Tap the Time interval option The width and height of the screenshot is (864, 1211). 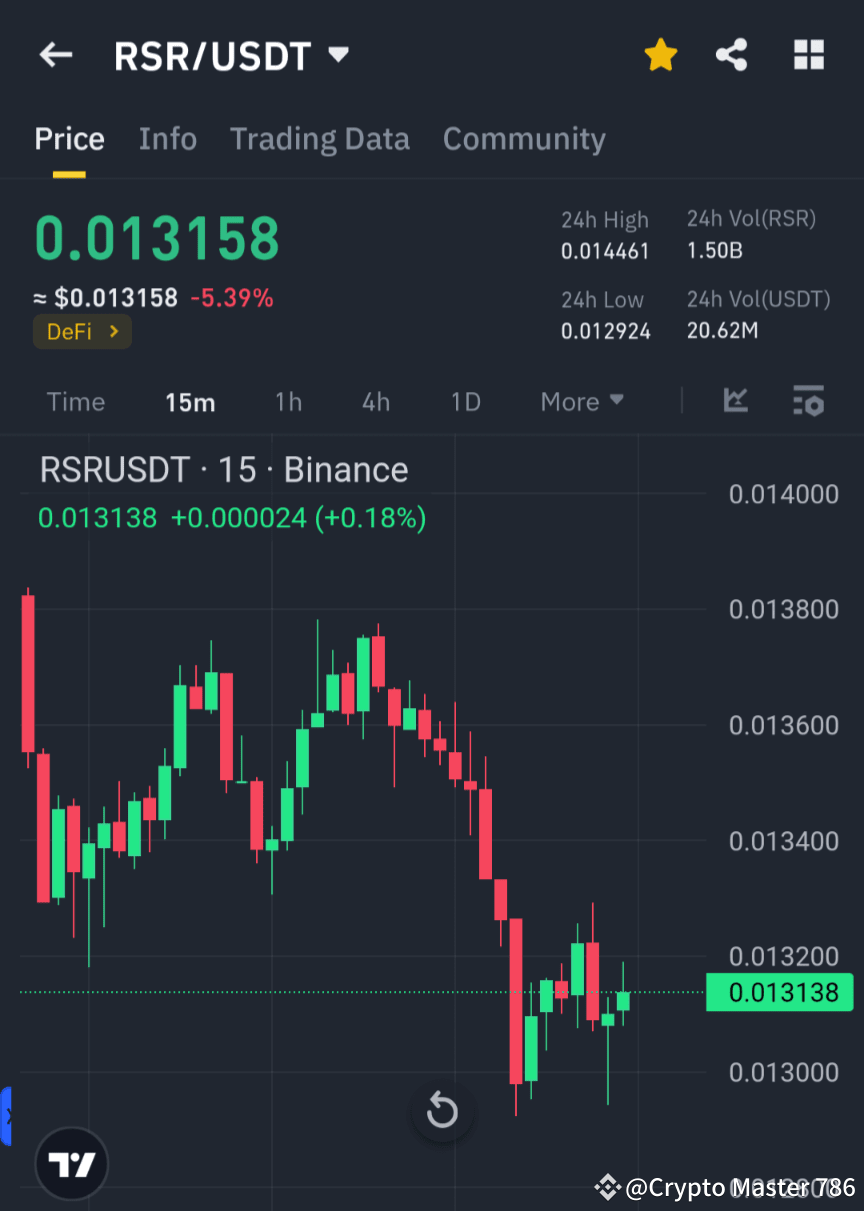[x=75, y=401]
